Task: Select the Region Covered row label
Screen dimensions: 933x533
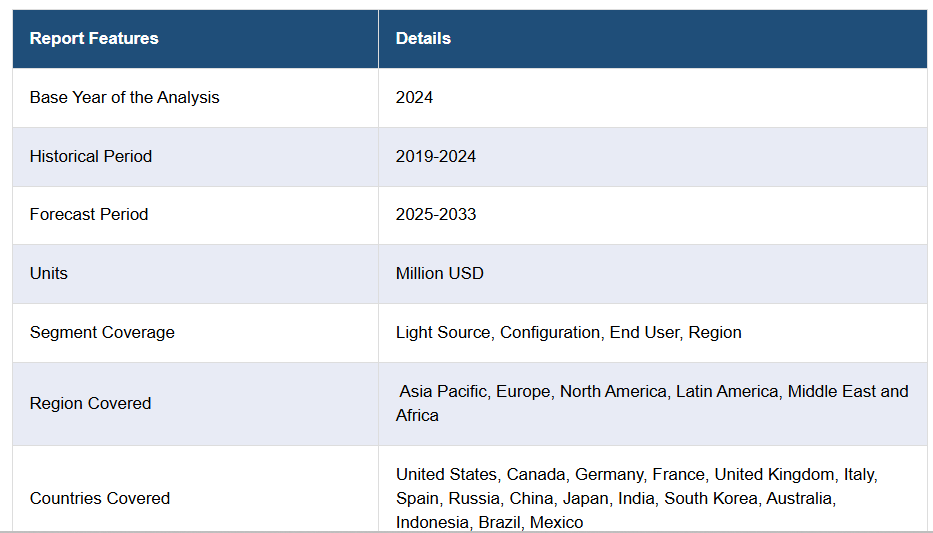Action: (91, 404)
